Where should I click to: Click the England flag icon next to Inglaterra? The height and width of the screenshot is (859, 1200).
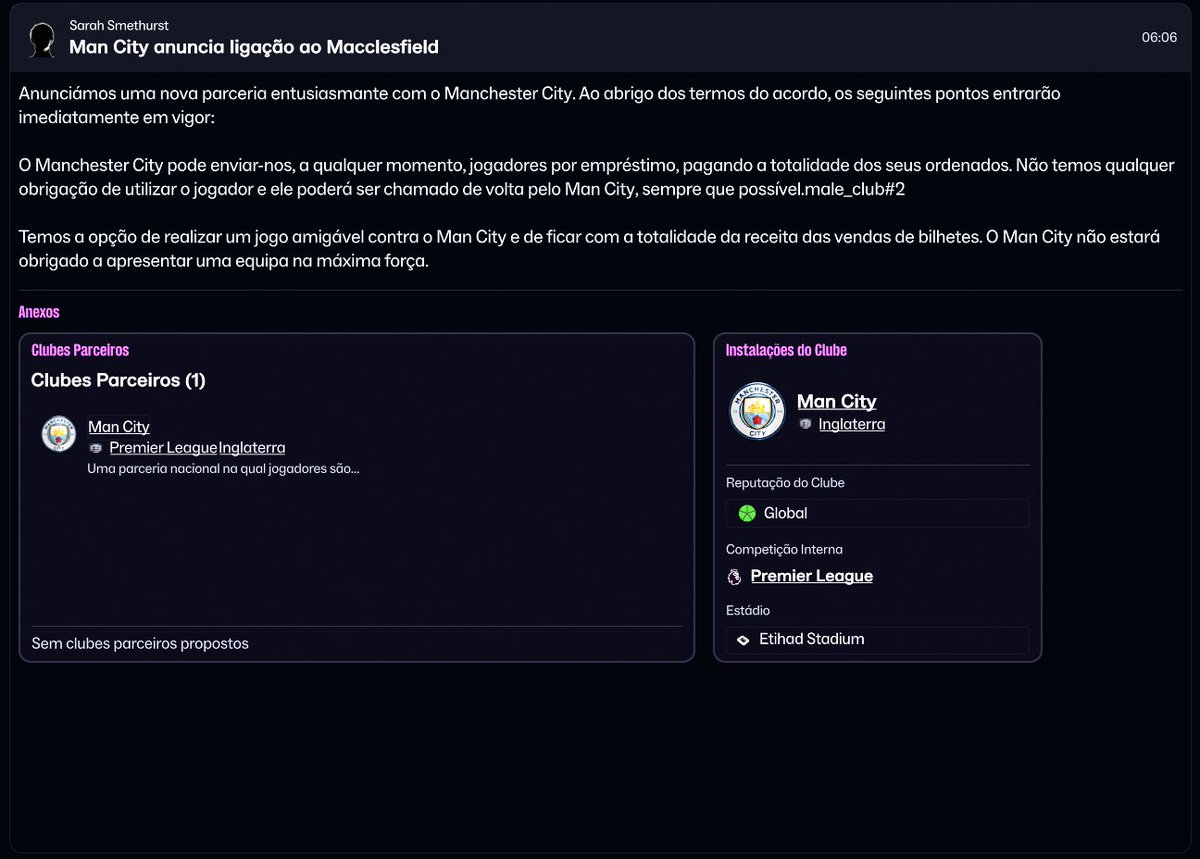805,424
